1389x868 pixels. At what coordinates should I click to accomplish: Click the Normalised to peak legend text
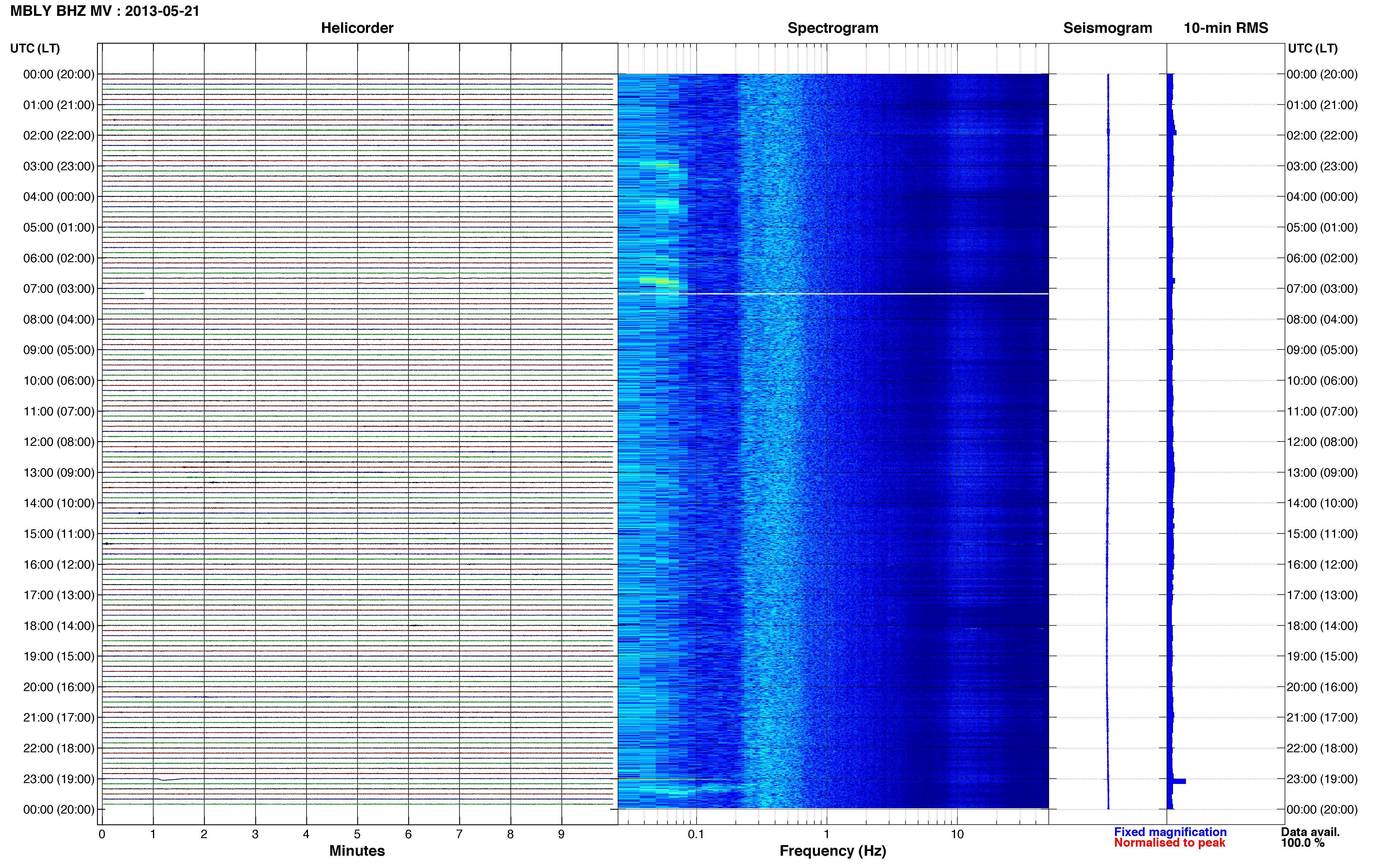(x=1170, y=843)
